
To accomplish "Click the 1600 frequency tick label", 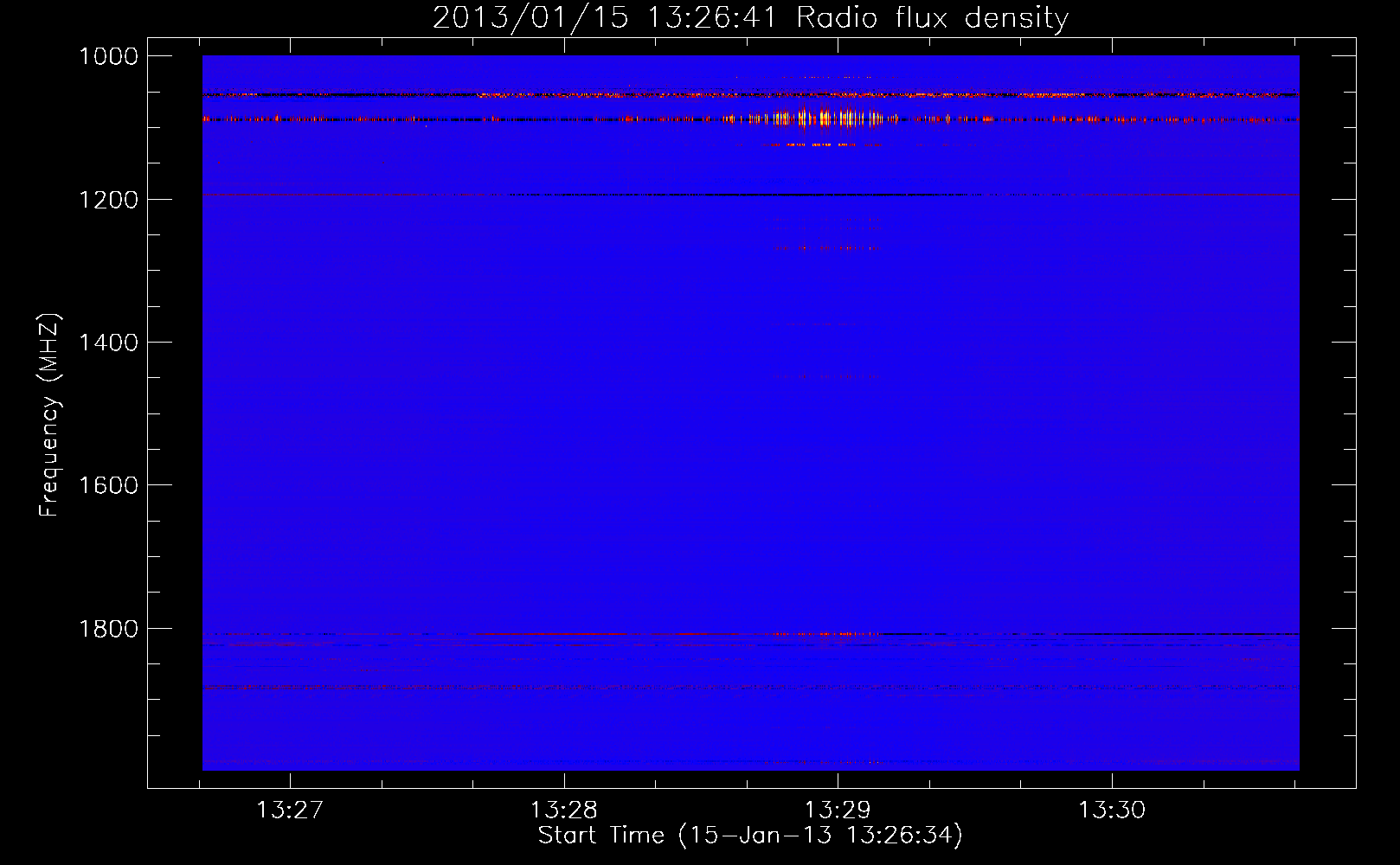I will (108, 485).
